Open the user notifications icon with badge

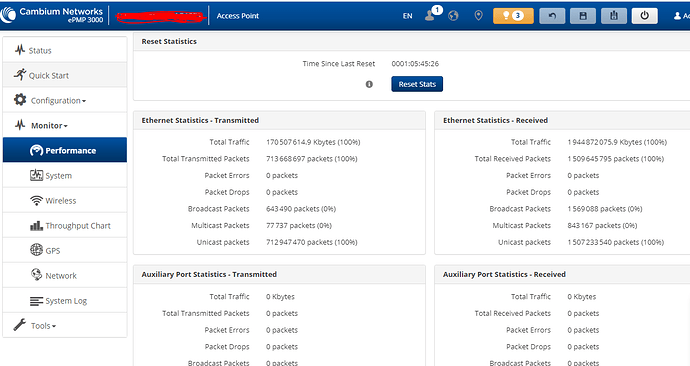click(433, 15)
